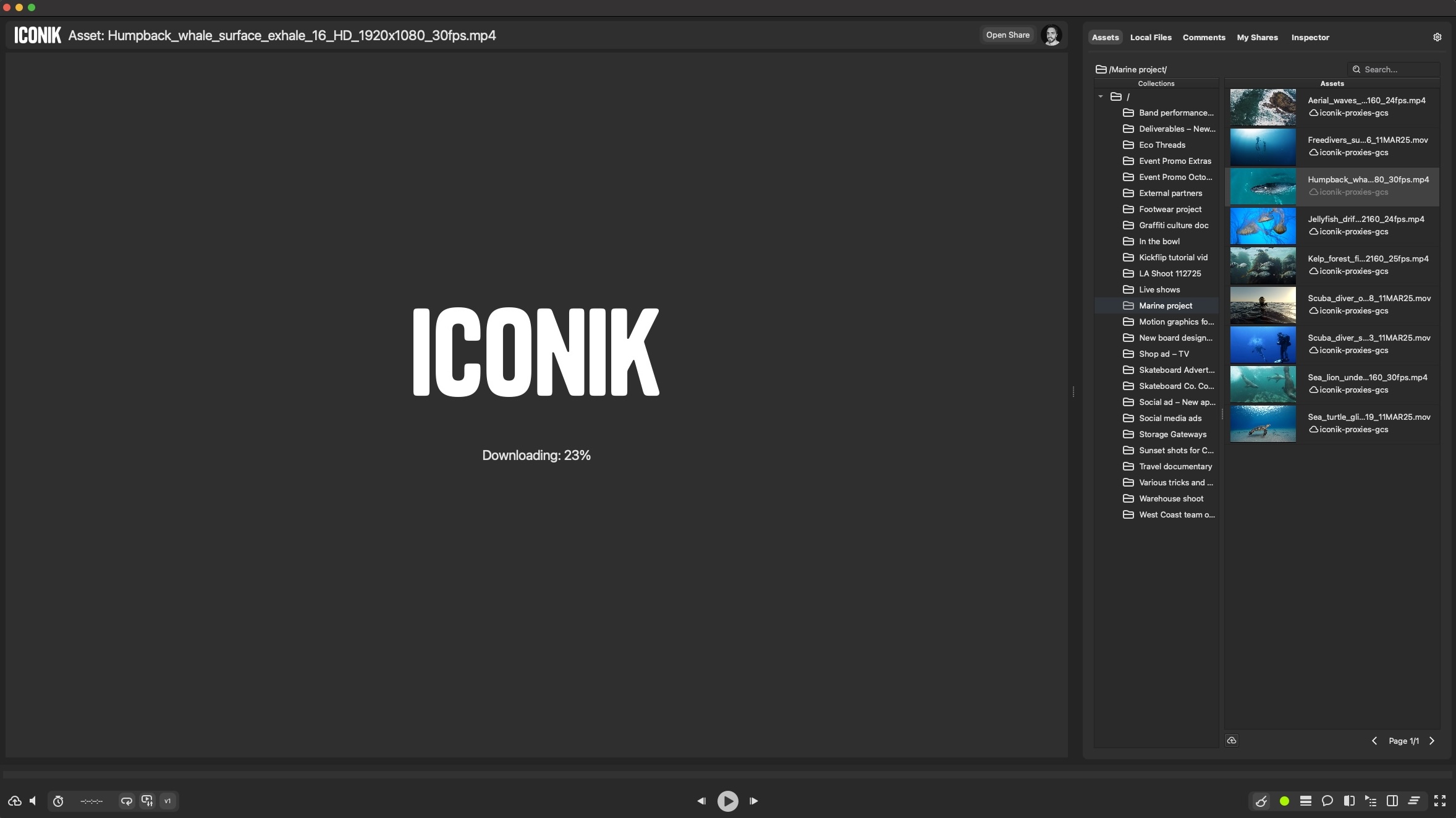
Task: Mute audio with the speaker icon
Action: coord(33,801)
